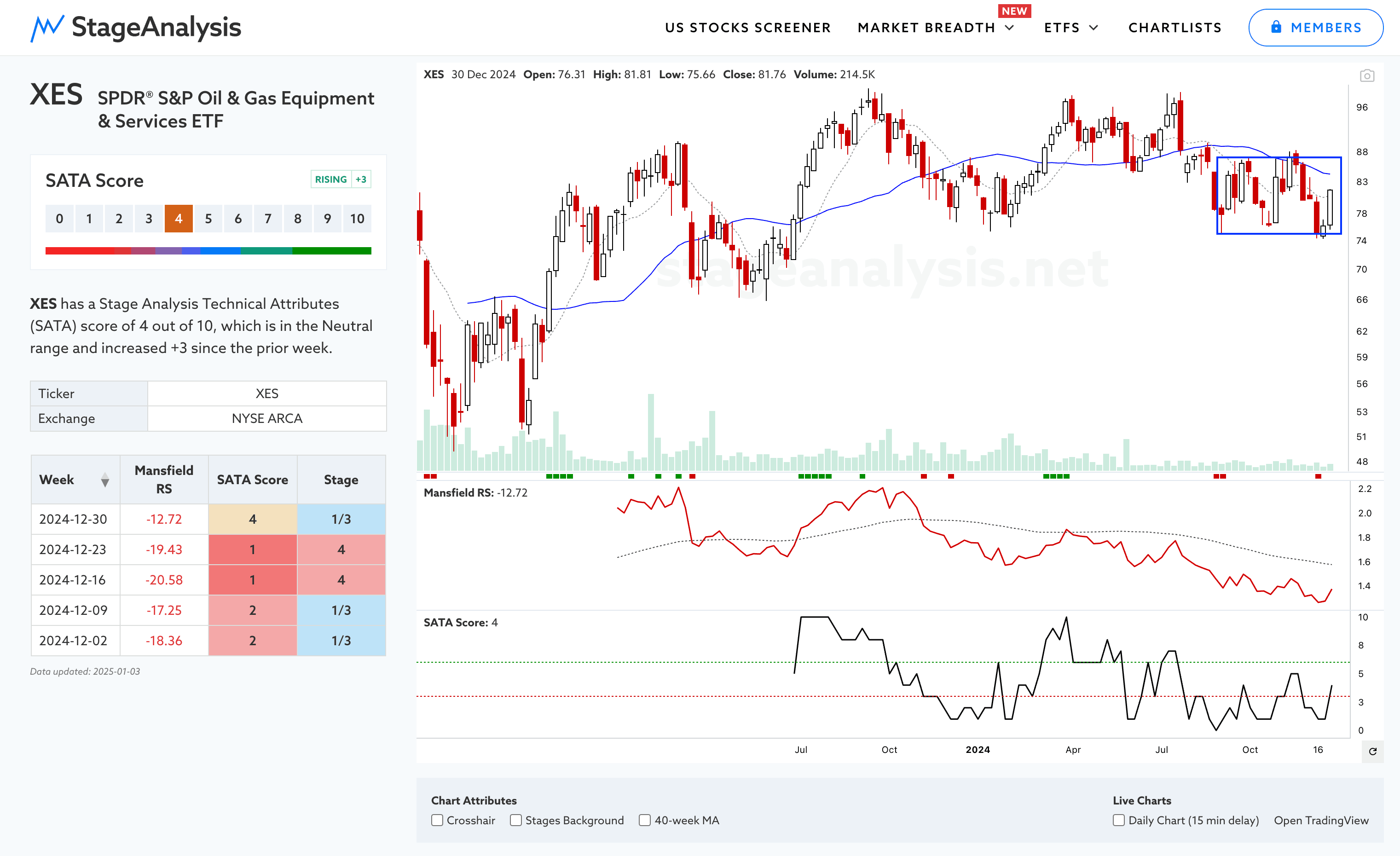
Task: Click the Mansfield RS column header
Action: (x=164, y=480)
